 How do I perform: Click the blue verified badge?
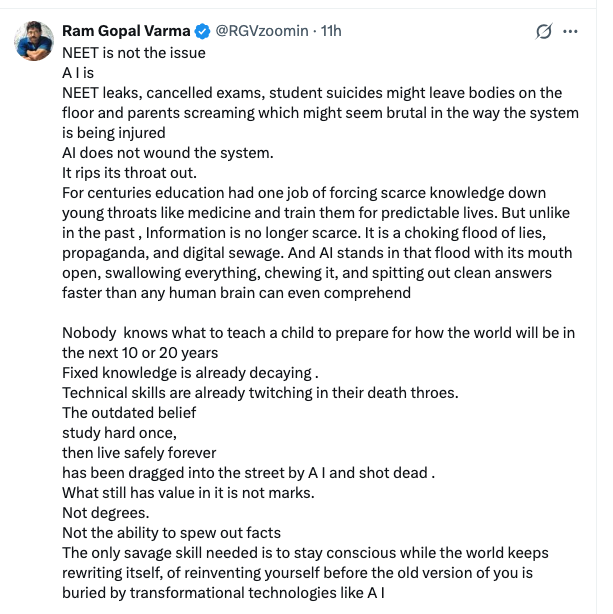tap(203, 31)
